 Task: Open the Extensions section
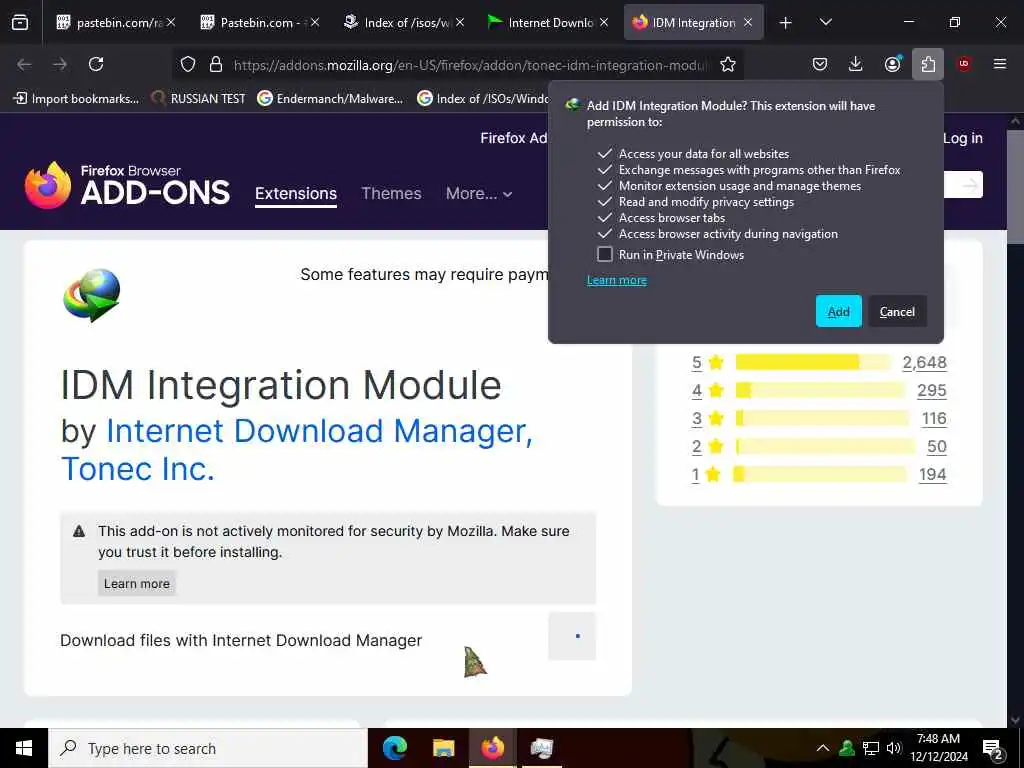296,193
